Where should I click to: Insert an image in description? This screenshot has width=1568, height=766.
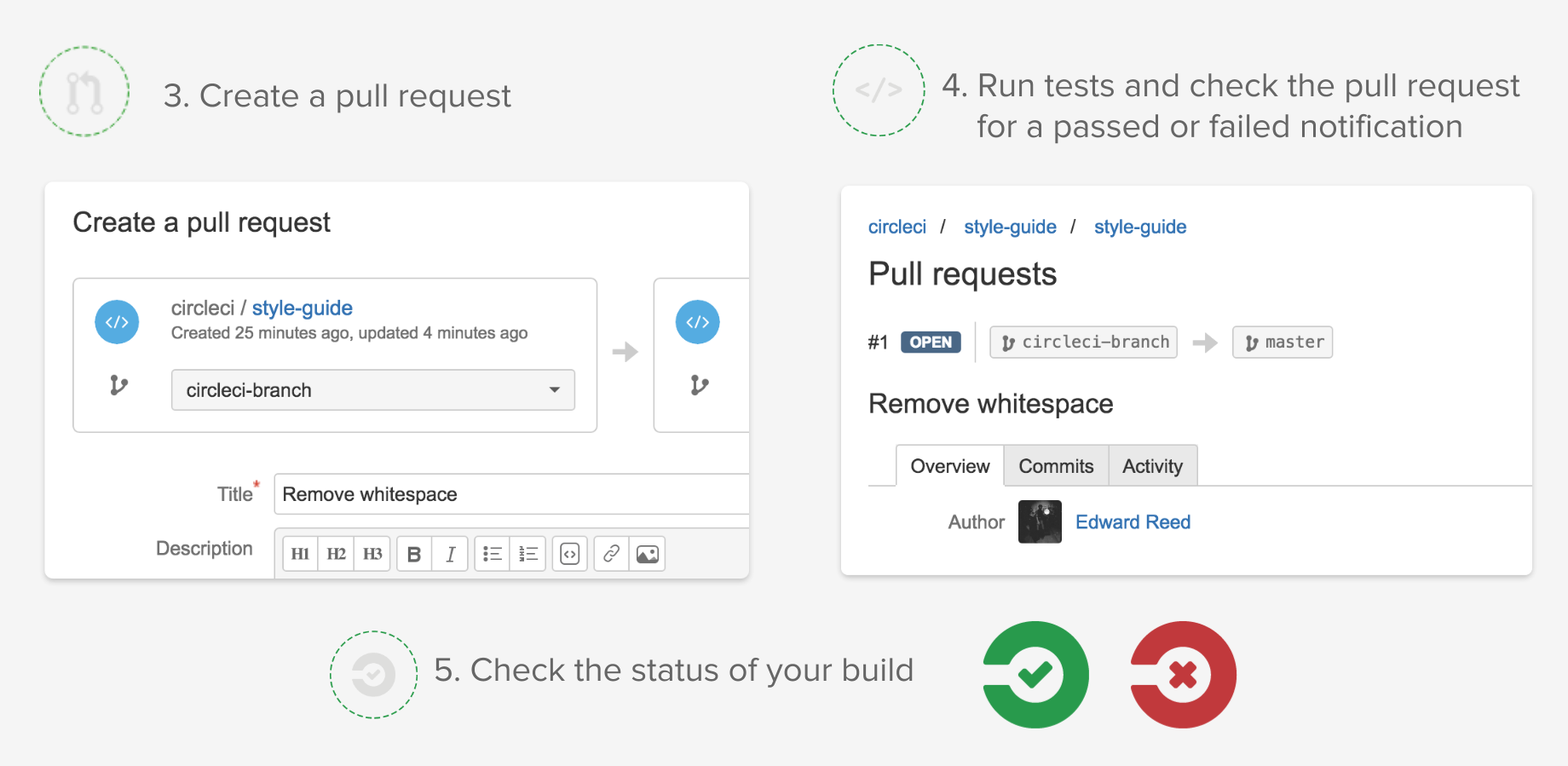647,554
